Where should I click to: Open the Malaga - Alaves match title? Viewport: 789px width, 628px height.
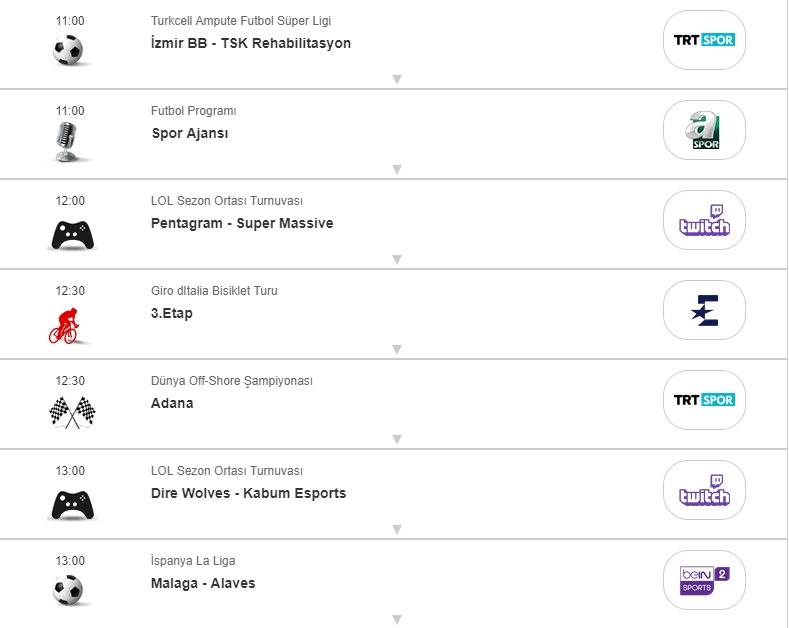(203, 583)
